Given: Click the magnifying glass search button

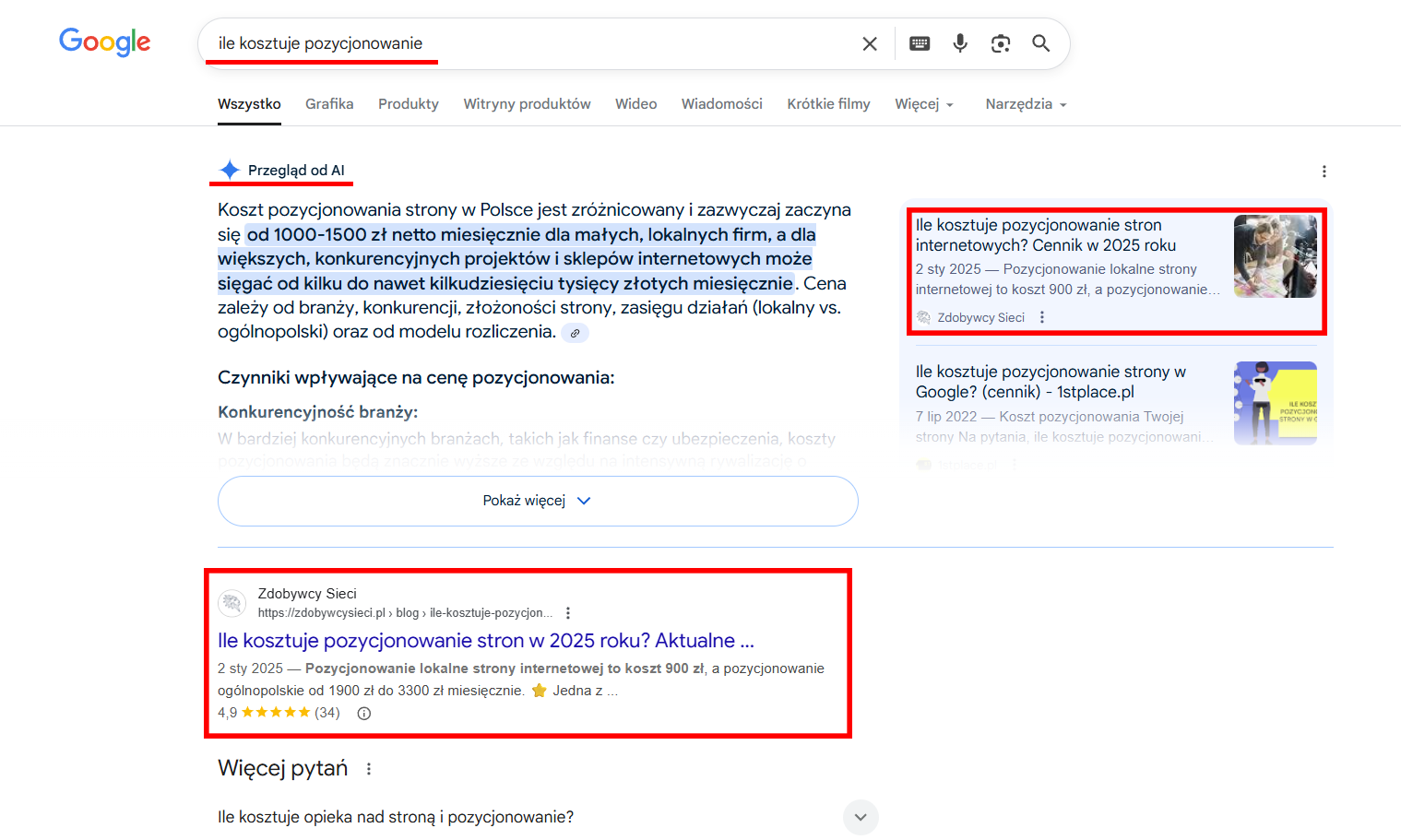Looking at the screenshot, I should (x=1041, y=43).
